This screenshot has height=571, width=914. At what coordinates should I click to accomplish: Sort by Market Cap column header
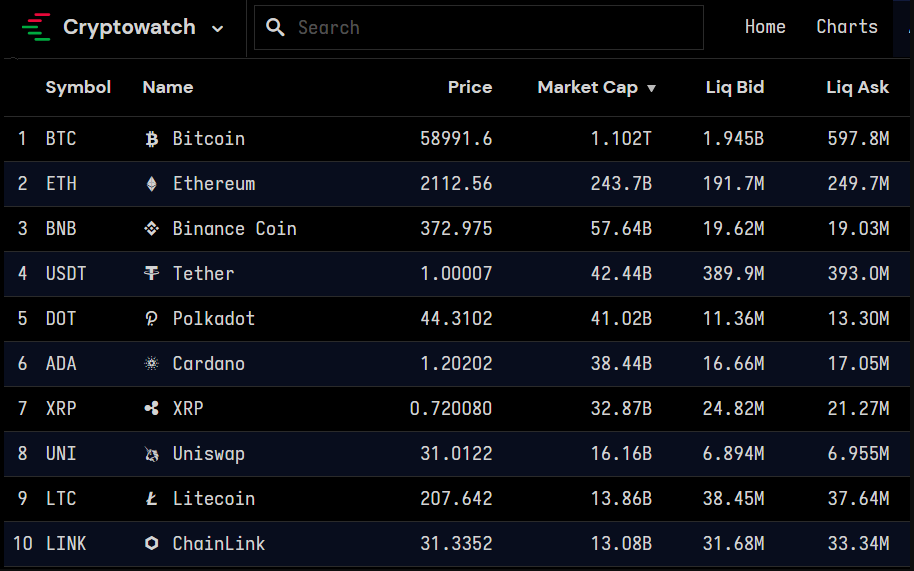(588, 87)
